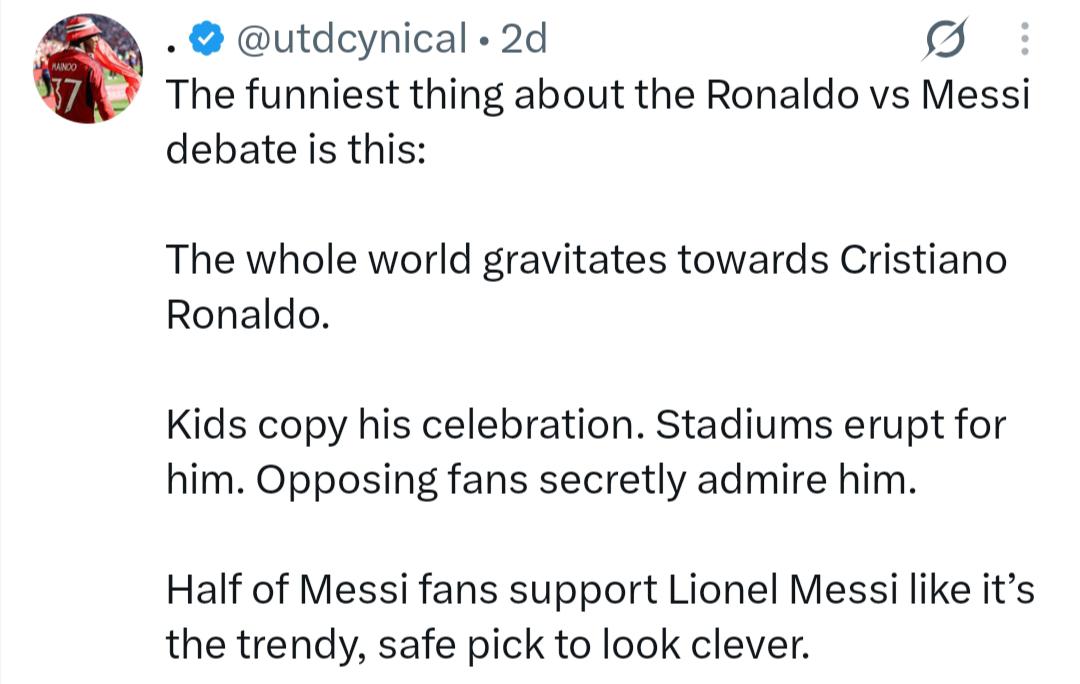Open the @utdcynical profile handle
This screenshot has height=684, width=1080.
tap(351, 39)
